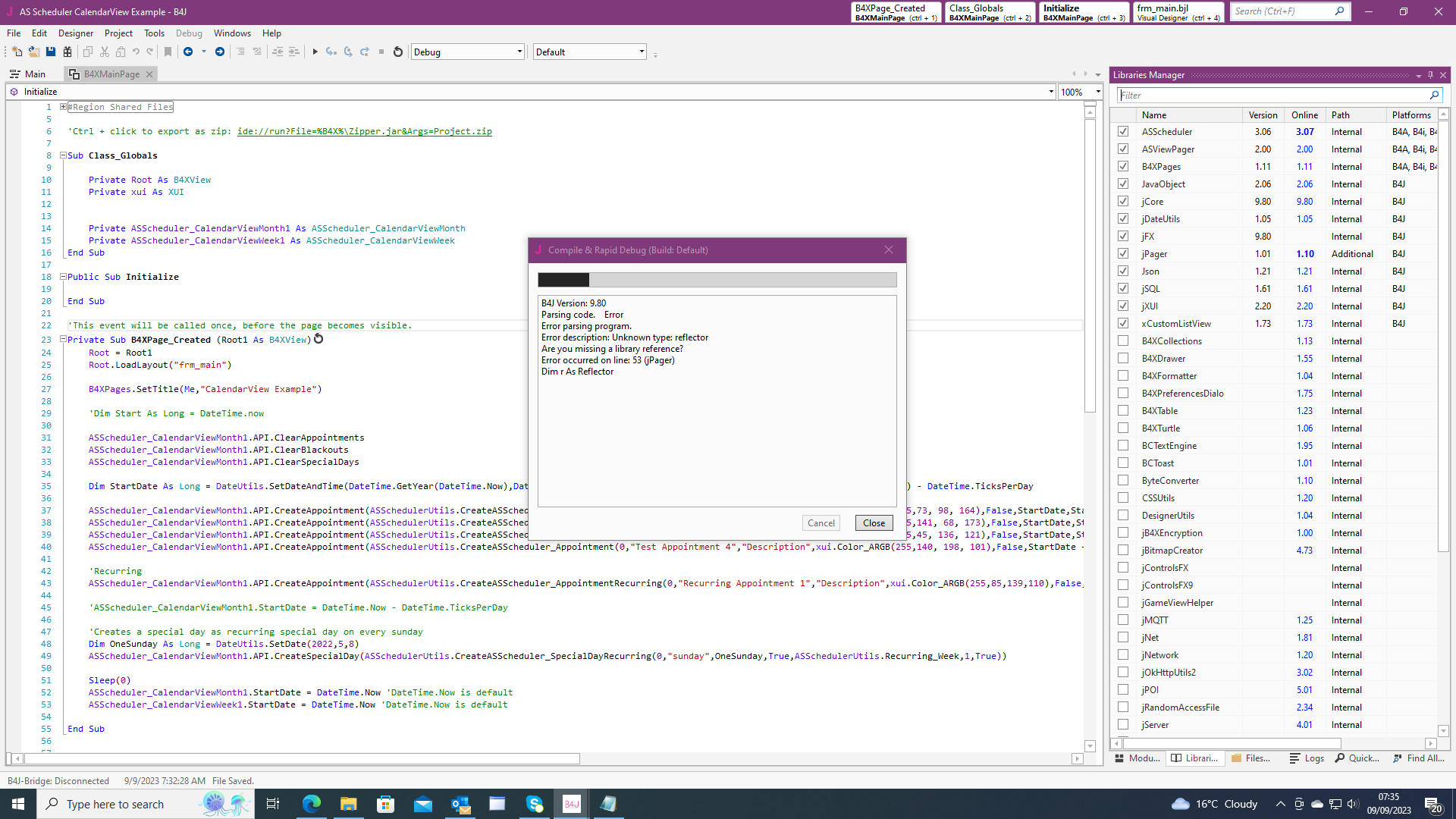The width and height of the screenshot is (1456, 819).
Task: Open the Project menu
Action: [x=118, y=33]
